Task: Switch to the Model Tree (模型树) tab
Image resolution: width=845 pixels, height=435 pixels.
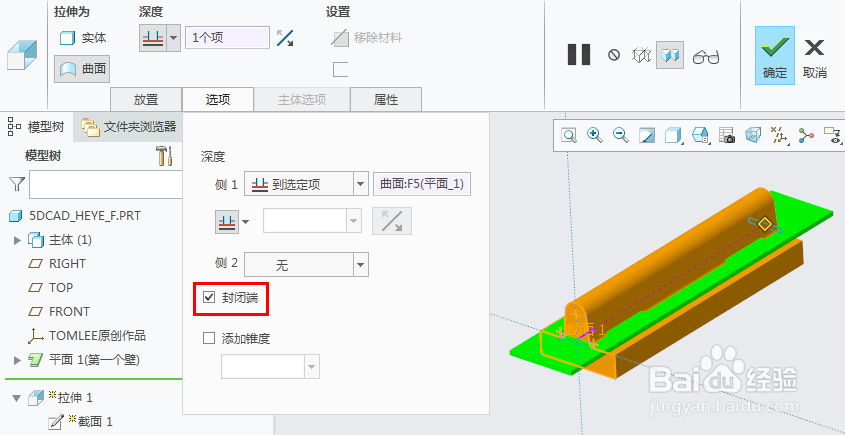Action: 36,127
